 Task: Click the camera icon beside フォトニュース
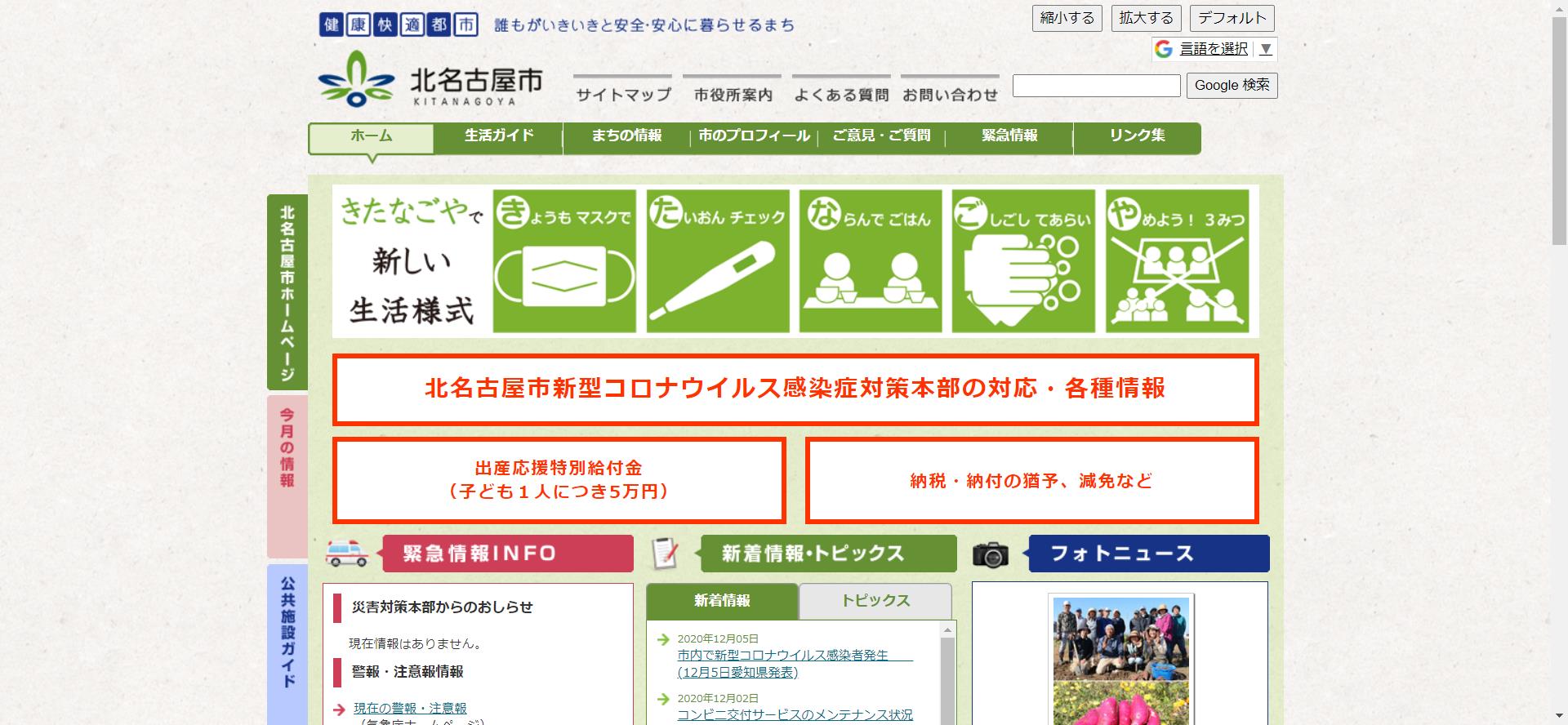(x=991, y=555)
